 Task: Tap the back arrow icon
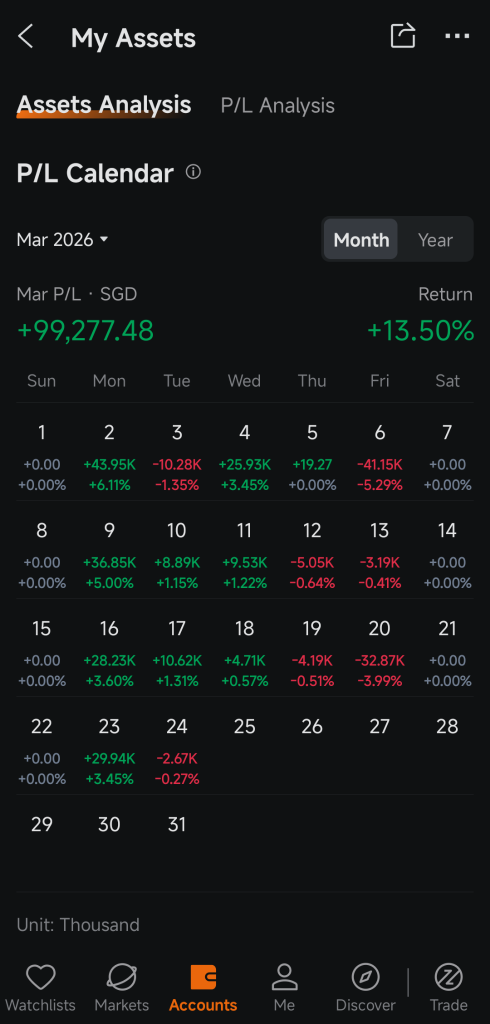25,37
